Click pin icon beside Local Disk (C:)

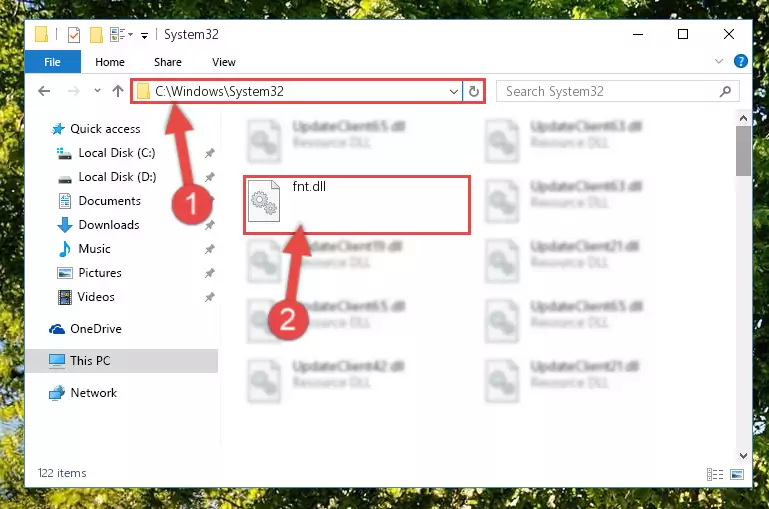(x=209, y=153)
